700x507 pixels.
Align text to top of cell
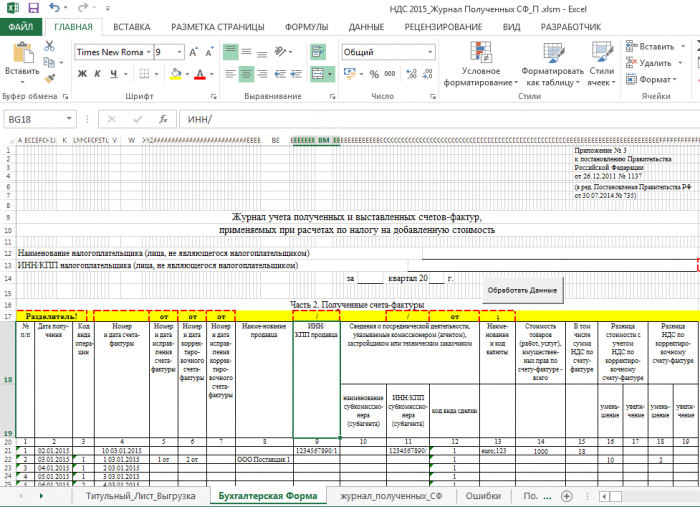(x=230, y=52)
